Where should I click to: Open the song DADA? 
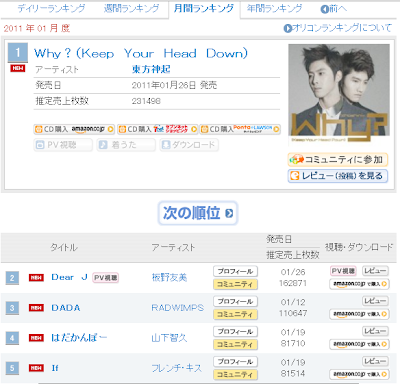66,308
